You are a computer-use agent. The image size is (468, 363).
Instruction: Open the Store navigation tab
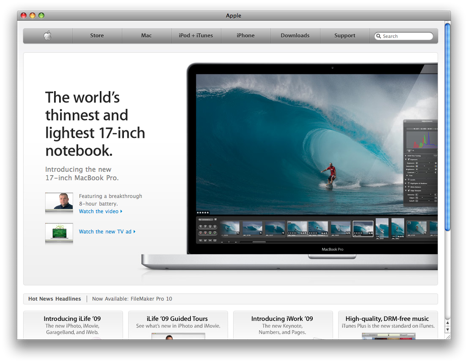(x=97, y=35)
